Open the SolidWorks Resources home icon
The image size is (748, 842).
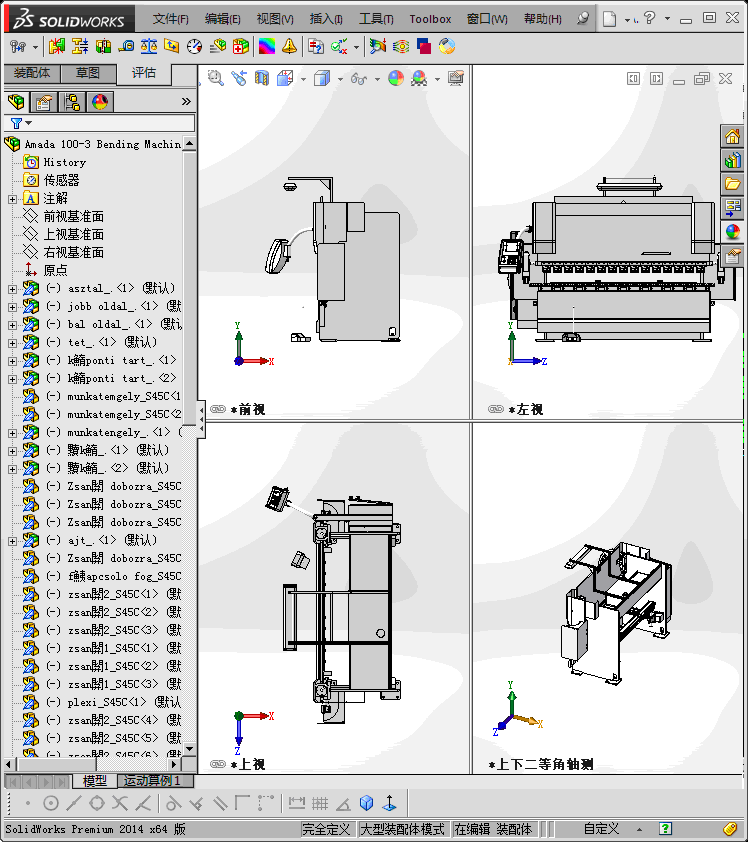click(732, 136)
